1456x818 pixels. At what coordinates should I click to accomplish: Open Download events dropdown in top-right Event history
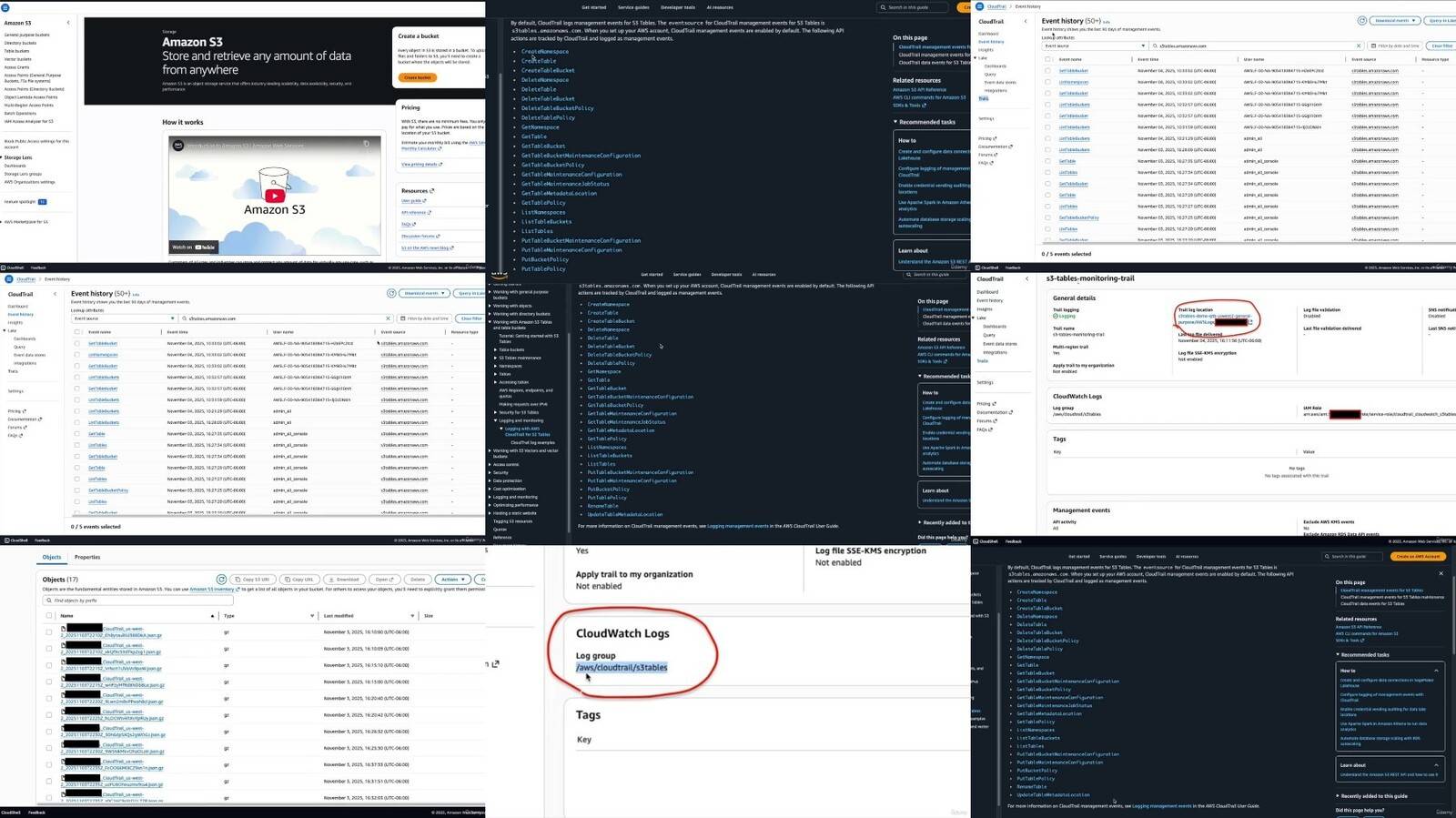click(1395, 20)
